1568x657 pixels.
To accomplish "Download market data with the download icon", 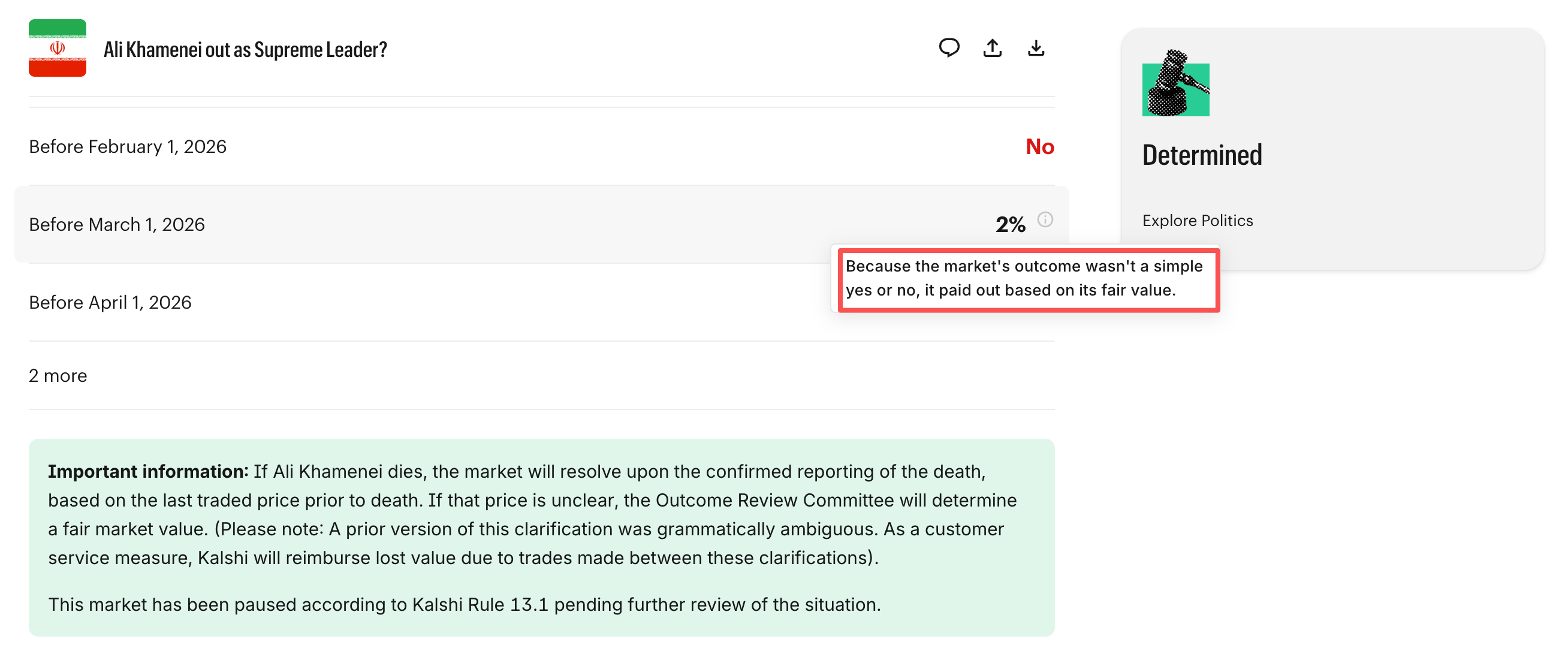I will [1036, 49].
